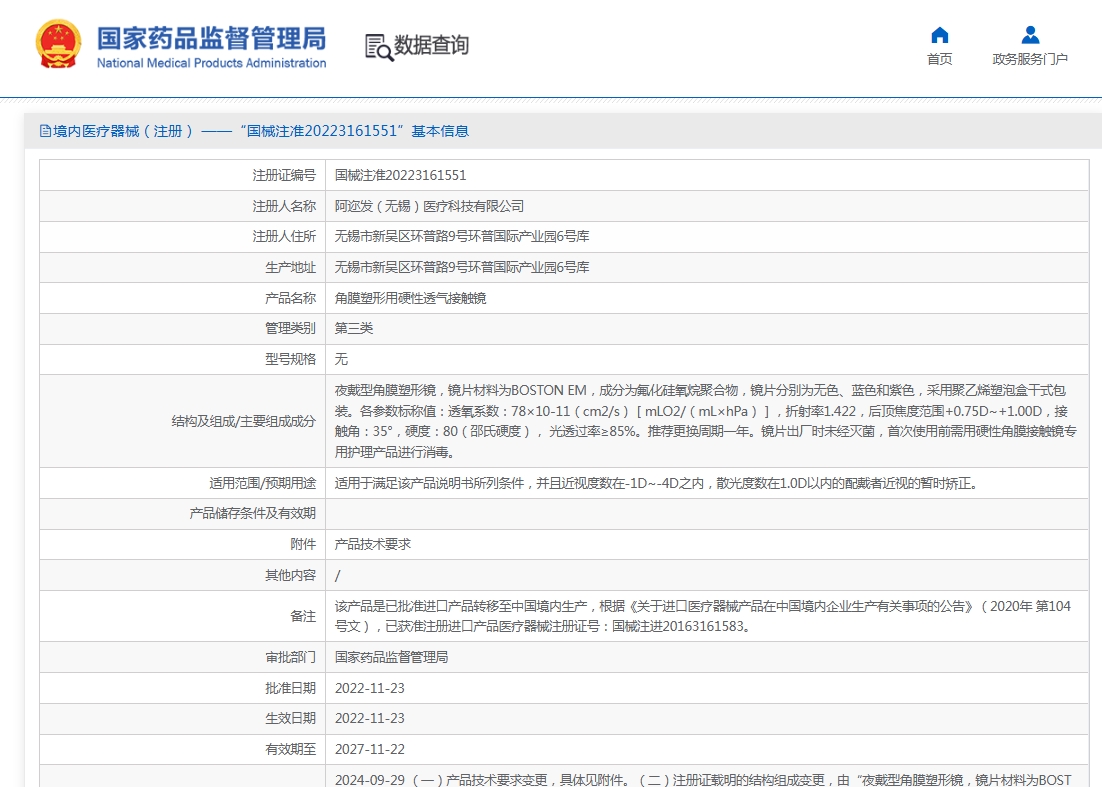Open 政务服务门户 person icon

coord(1030,35)
